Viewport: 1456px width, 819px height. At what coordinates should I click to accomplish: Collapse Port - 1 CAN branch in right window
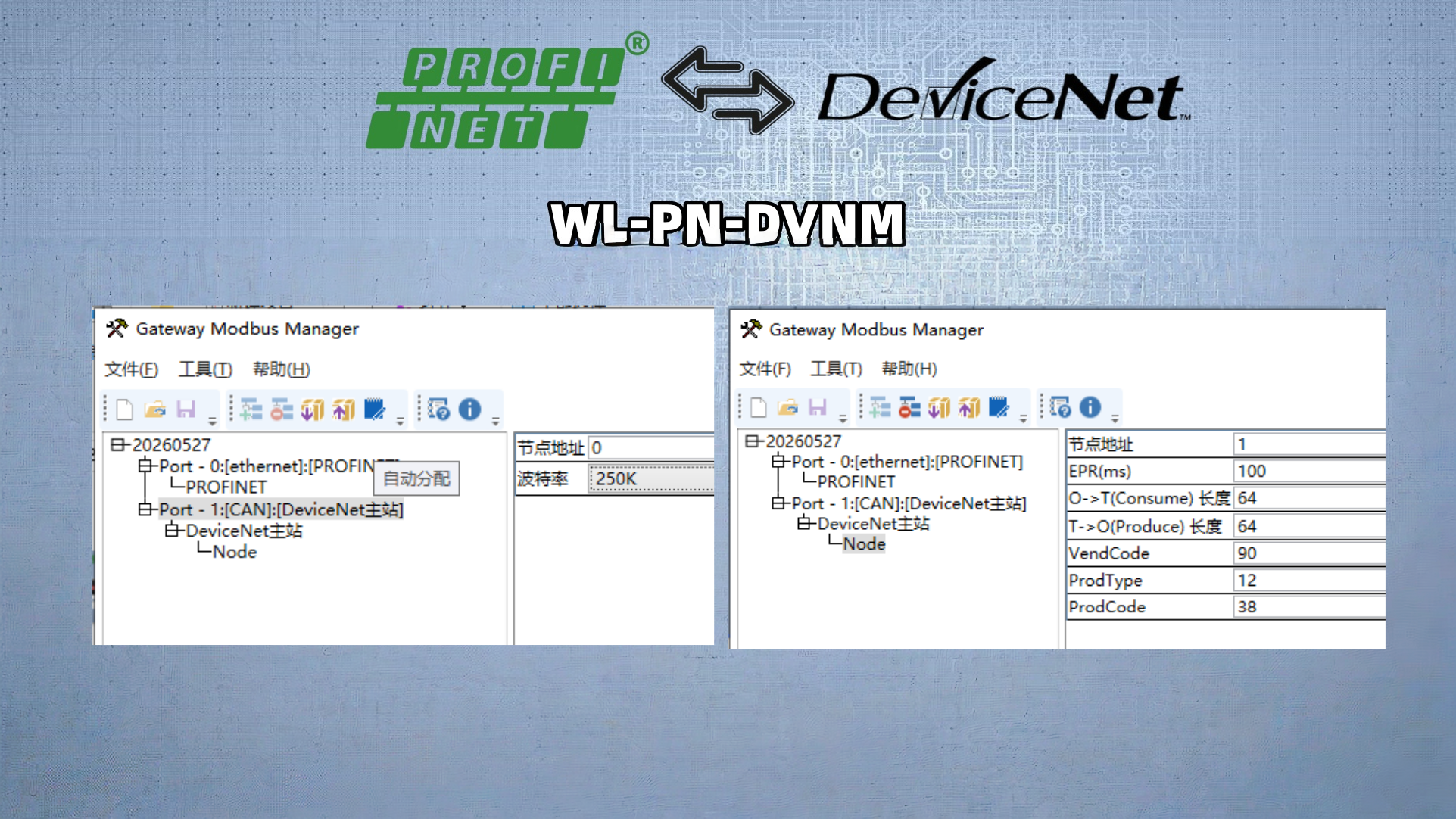pos(778,503)
